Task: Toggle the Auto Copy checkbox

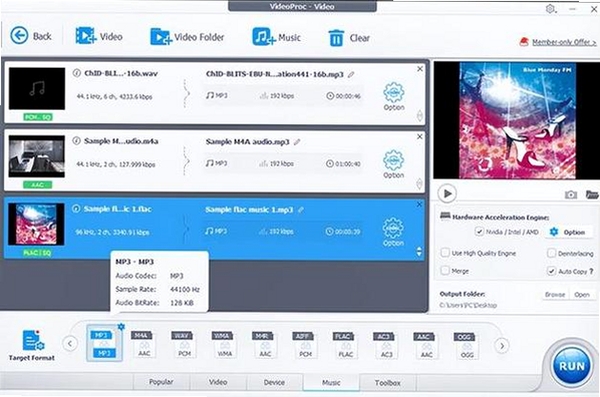Action: pos(551,271)
